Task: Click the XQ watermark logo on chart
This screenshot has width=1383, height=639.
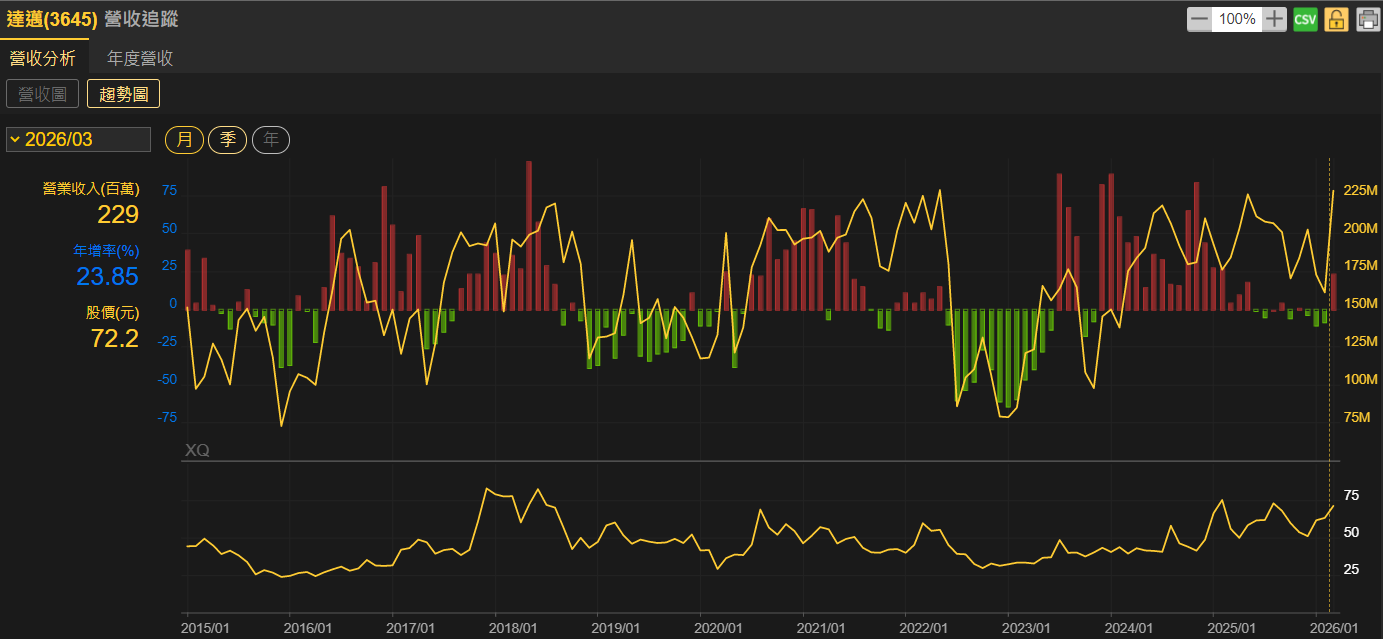Action: (x=197, y=451)
